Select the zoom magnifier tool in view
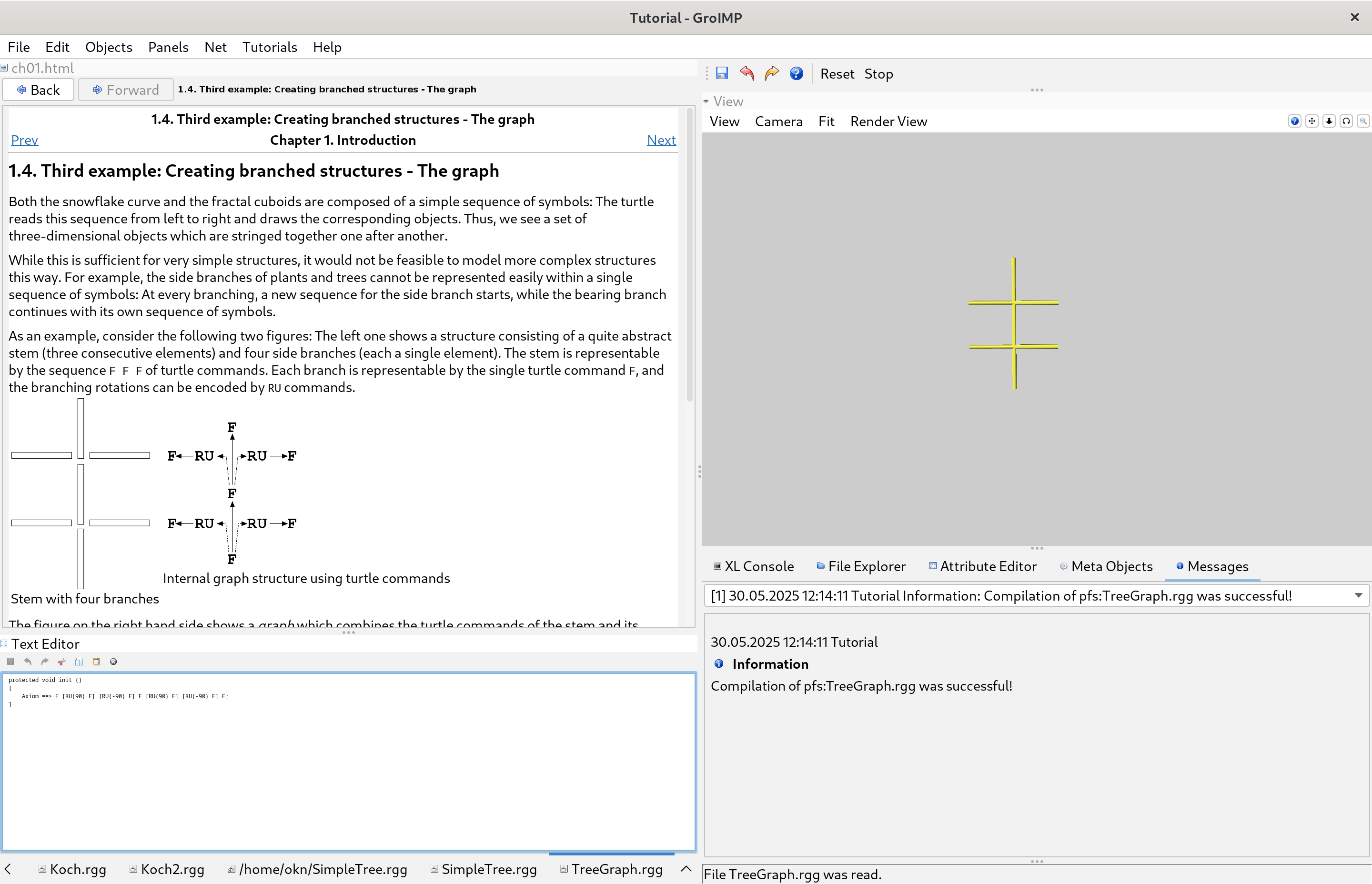 click(1363, 121)
